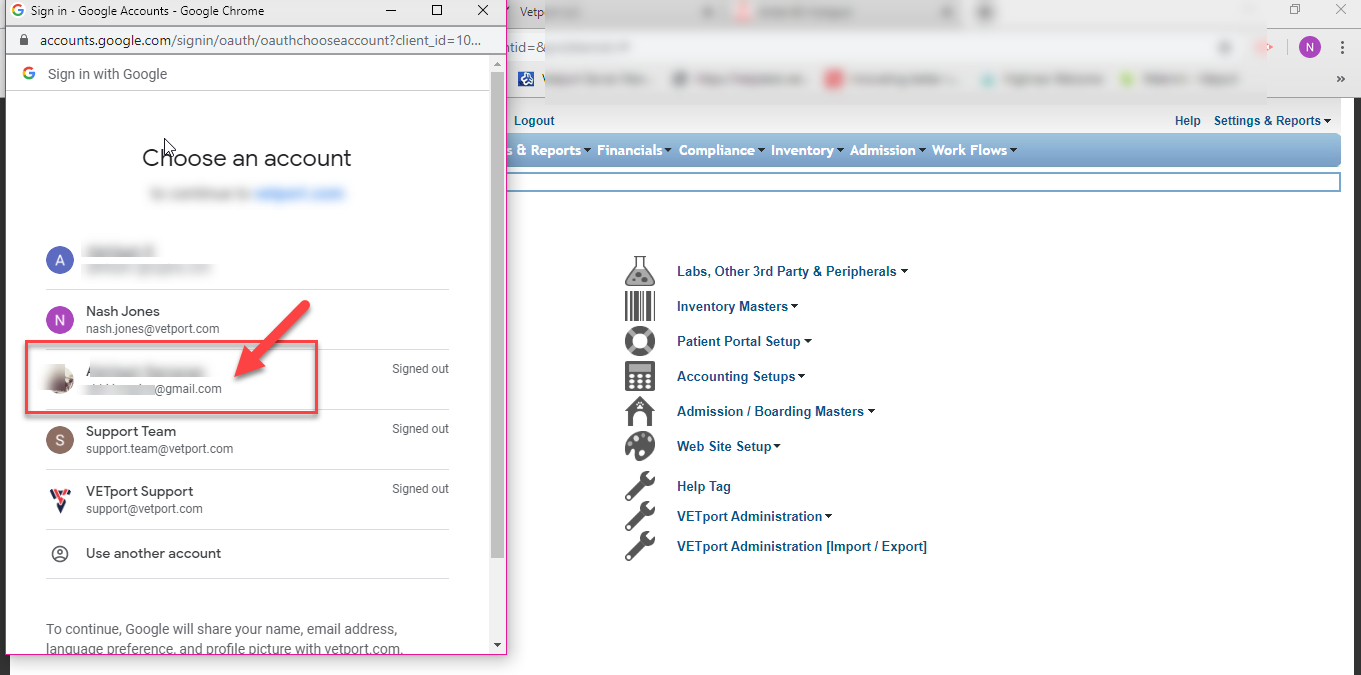
Task: Click the barcode icon for Inventory Masters
Action: [639, 306]
